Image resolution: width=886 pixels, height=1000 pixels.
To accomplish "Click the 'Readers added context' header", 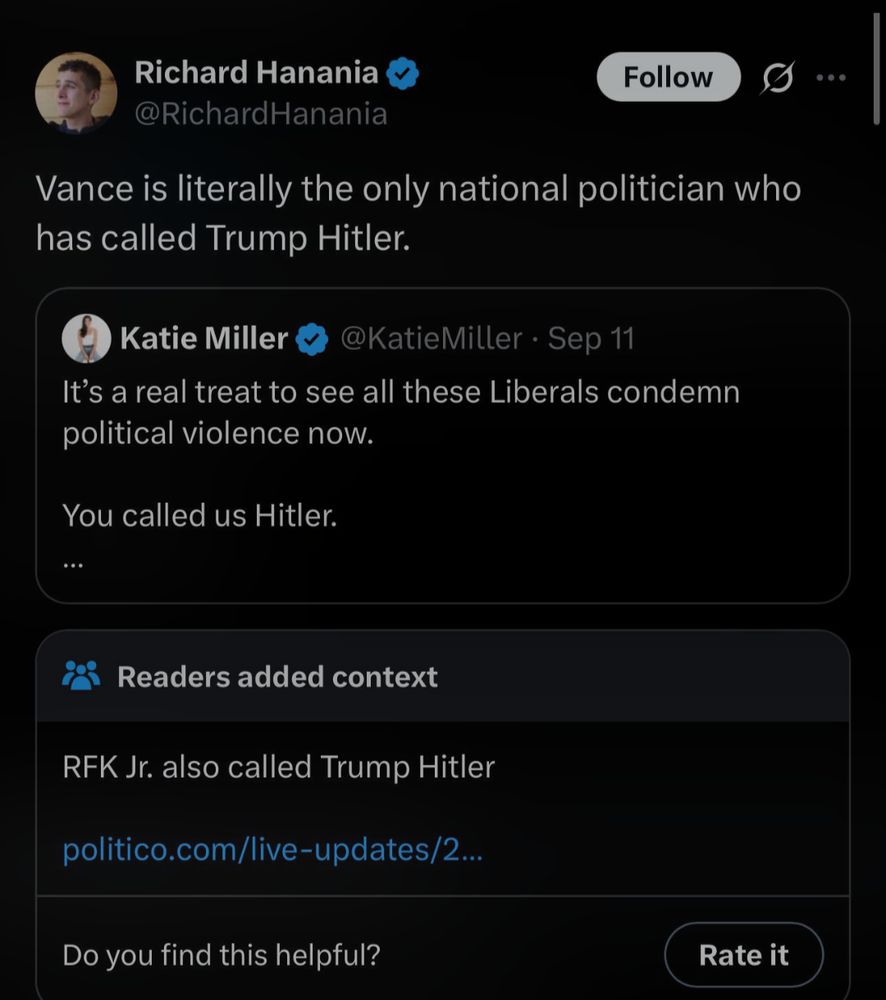I will (277, 677).
